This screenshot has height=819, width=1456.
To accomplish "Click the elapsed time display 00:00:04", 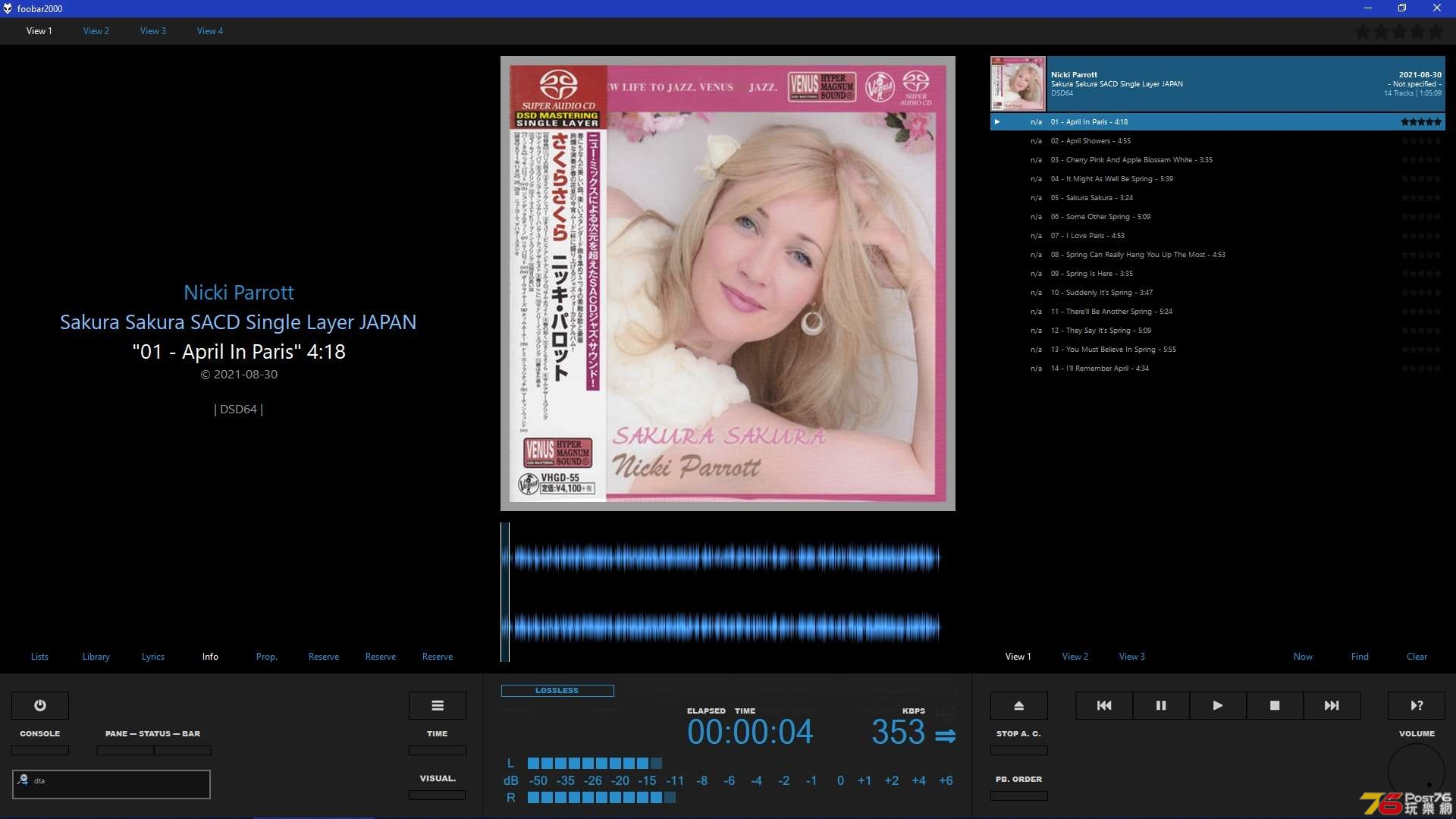I will point(750,733).
